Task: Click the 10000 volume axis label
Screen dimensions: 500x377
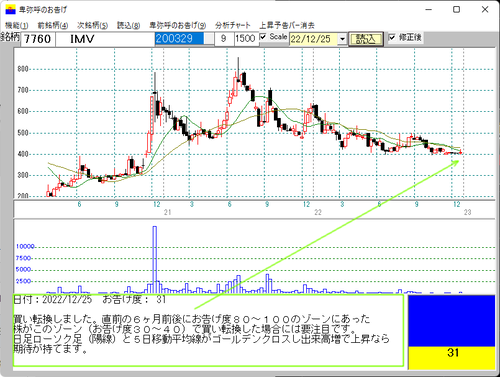Action: (x=25, y=246)
